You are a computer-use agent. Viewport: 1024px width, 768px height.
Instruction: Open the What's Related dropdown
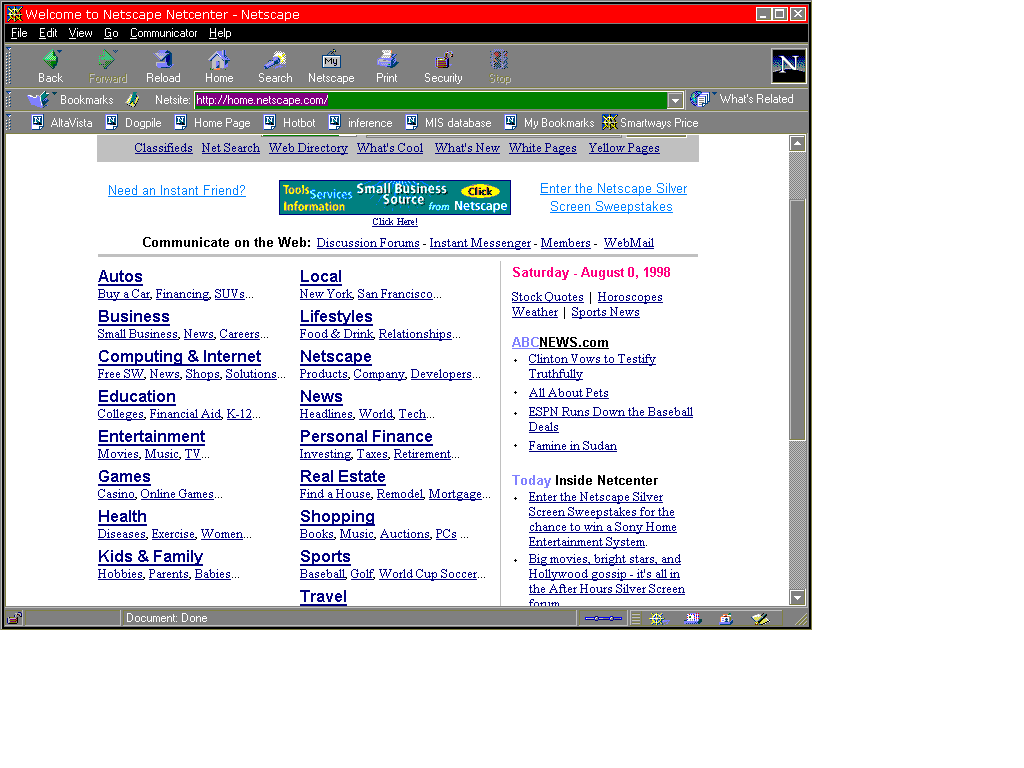point(745,99)
